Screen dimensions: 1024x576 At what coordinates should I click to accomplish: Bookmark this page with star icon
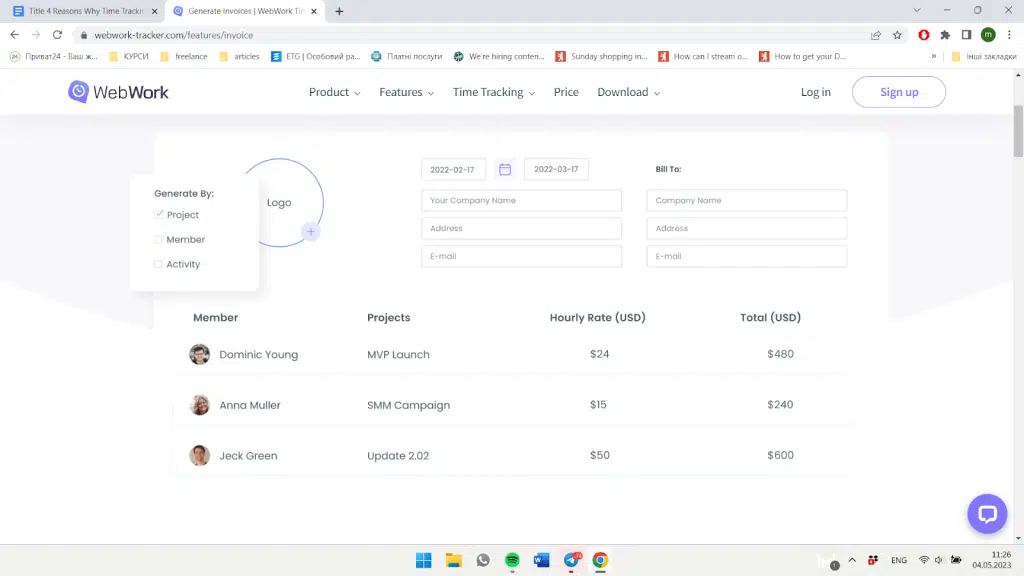(x=897, y=35)
